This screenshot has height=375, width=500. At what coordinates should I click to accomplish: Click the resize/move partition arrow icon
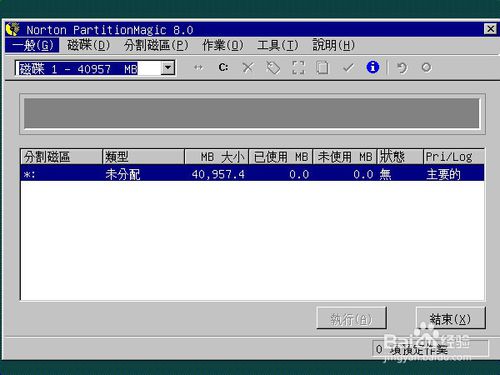click(x=198, y=68)
